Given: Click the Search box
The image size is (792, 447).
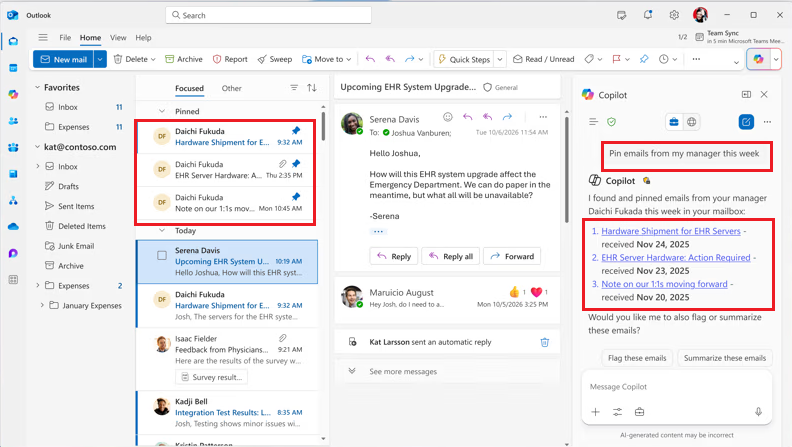Looking at the screenshot, I should (268, 15).
